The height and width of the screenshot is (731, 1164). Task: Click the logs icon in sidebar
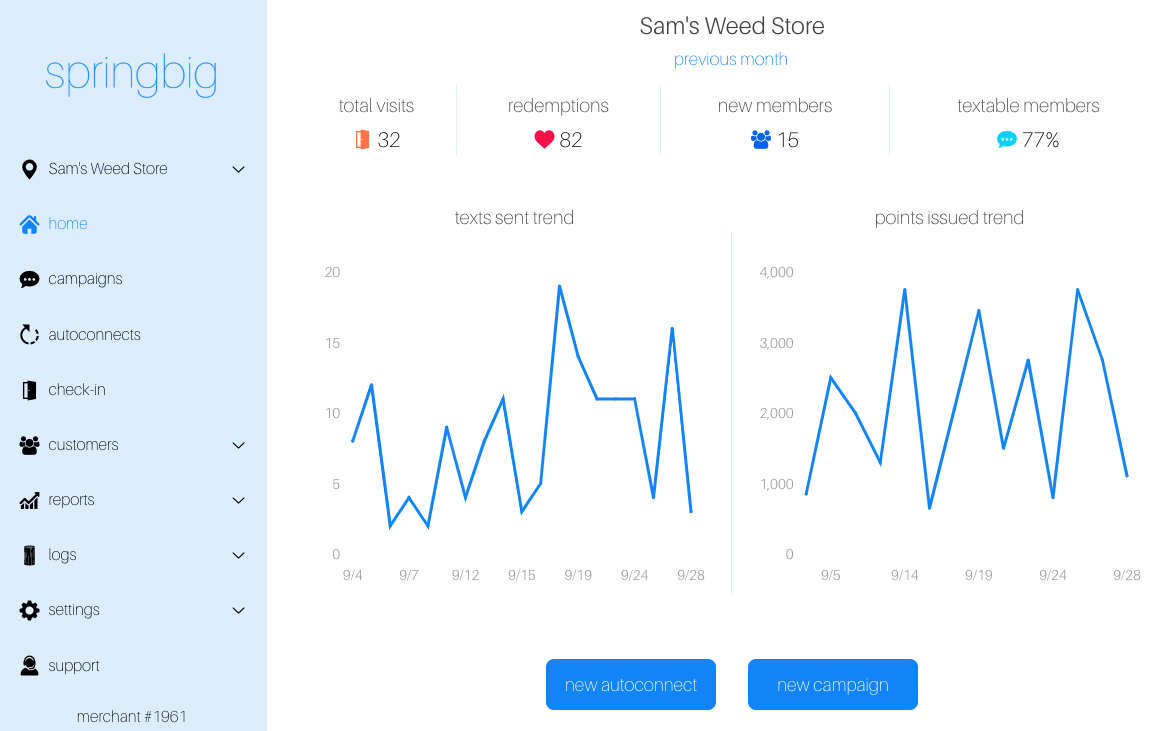(x=29, y=555)
